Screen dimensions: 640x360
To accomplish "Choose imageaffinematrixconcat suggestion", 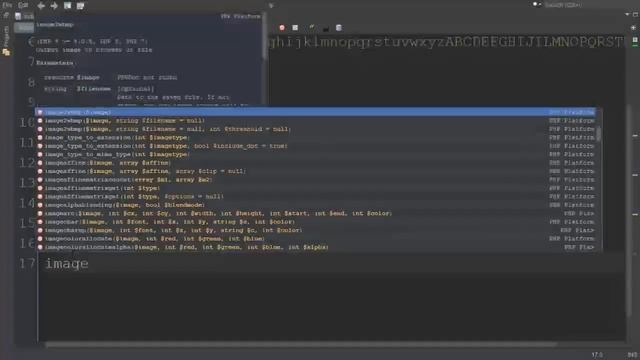I will pyautogui.click(x=315, y=180).
